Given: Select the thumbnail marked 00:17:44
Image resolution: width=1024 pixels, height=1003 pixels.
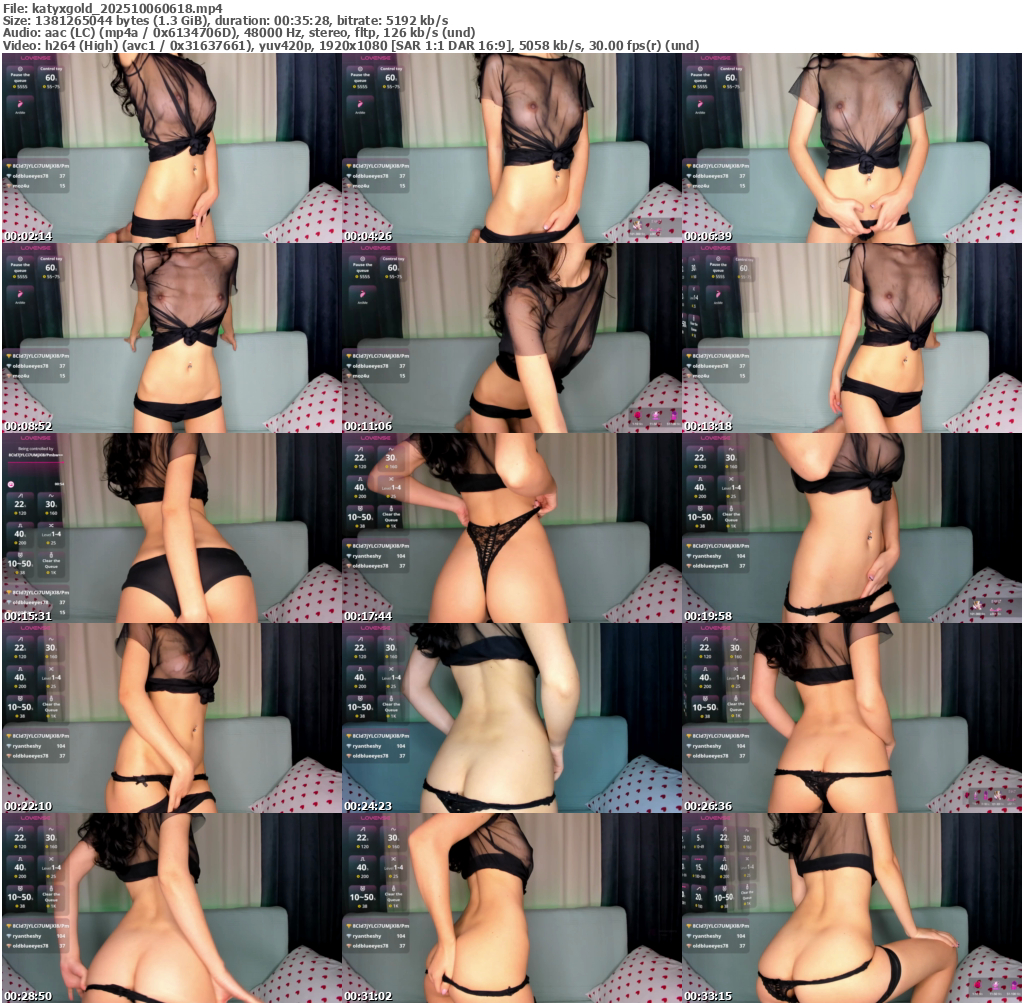Looking at the screenshot, I should pyautogui.click(x=511, y=528).
